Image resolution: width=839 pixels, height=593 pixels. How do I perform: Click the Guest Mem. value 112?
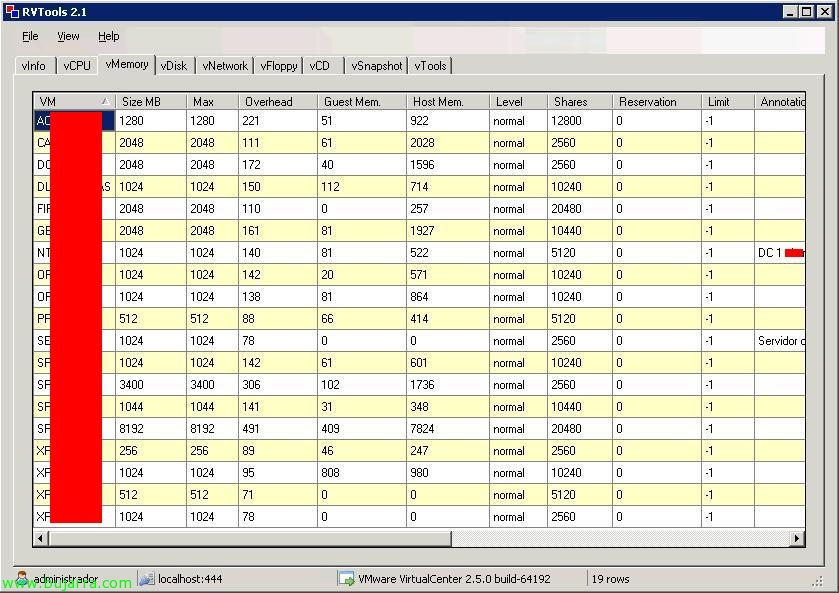[362, 187]
